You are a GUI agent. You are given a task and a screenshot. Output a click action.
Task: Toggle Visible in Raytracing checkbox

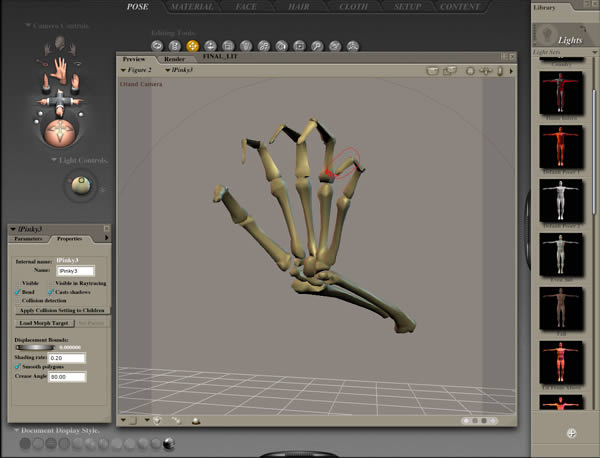point(51,283)
